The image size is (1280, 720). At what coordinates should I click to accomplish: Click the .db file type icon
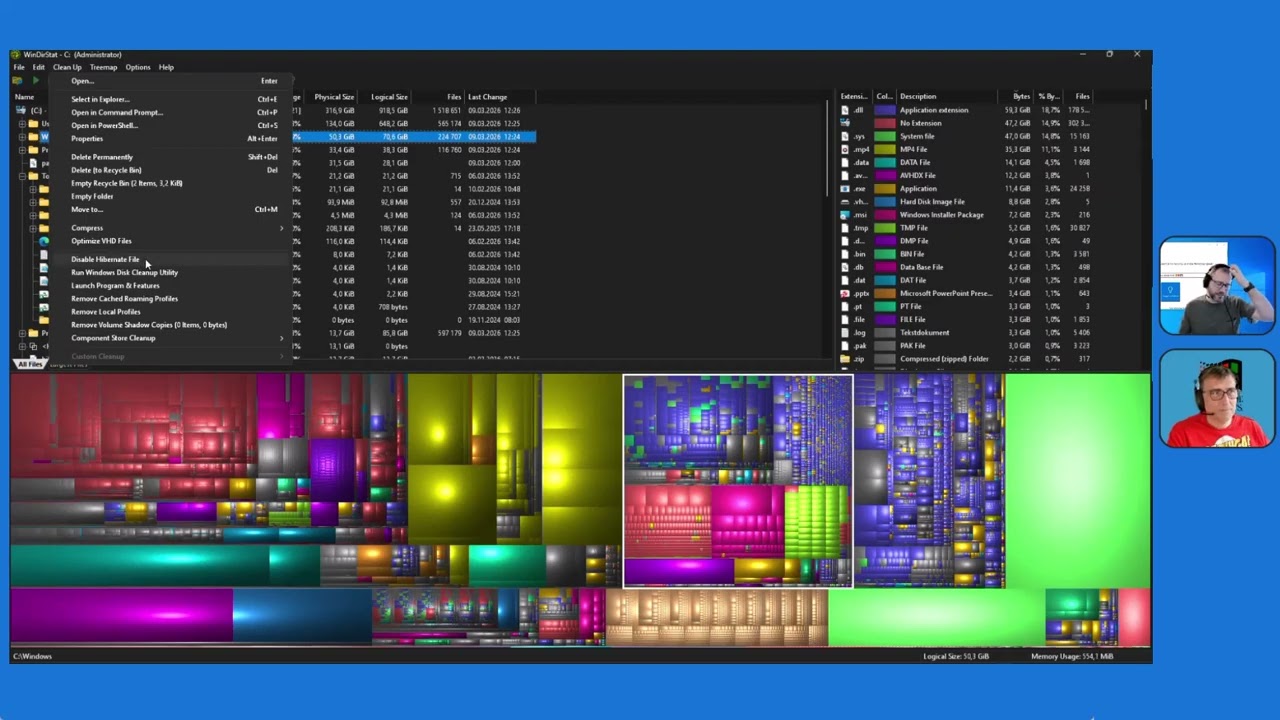click(x=845, y=267)
